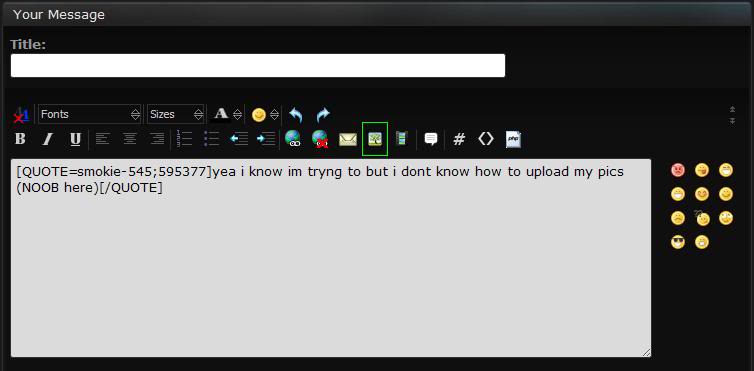This screenshot has height=371, width=754.
Task: Open the Sizes dropdown
Action: pyautogui.click(x=176, y=114)
